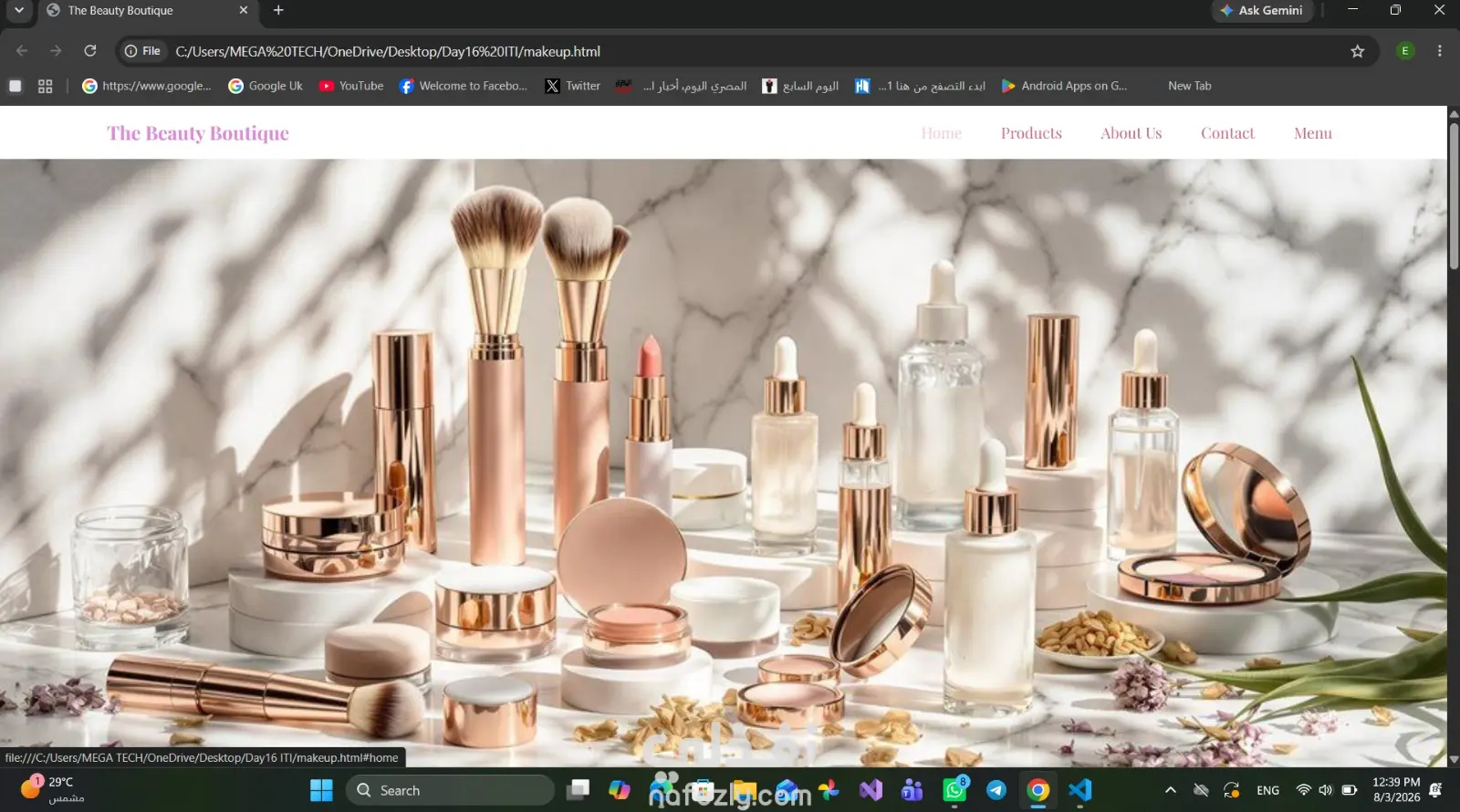This screenshot has width=1460, height=812.
Task: Expand the tab search dropdown arrow
Action: [x=18, y=10]
